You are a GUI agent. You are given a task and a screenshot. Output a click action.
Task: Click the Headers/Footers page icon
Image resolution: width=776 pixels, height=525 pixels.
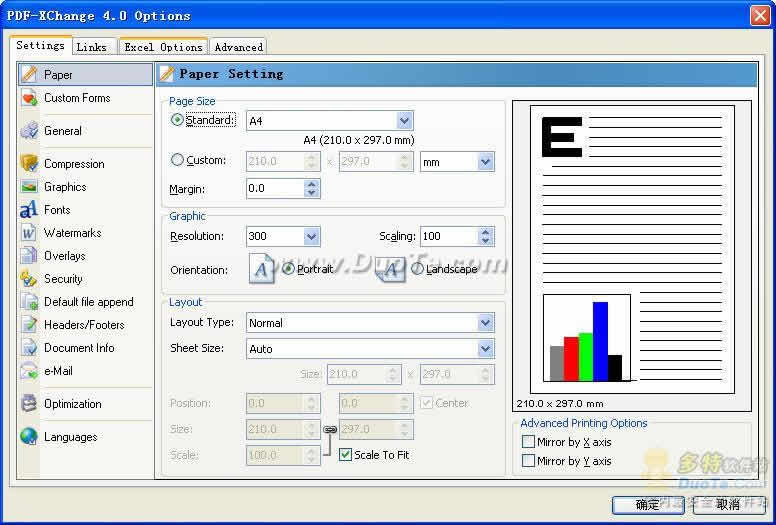pos(29,325)
